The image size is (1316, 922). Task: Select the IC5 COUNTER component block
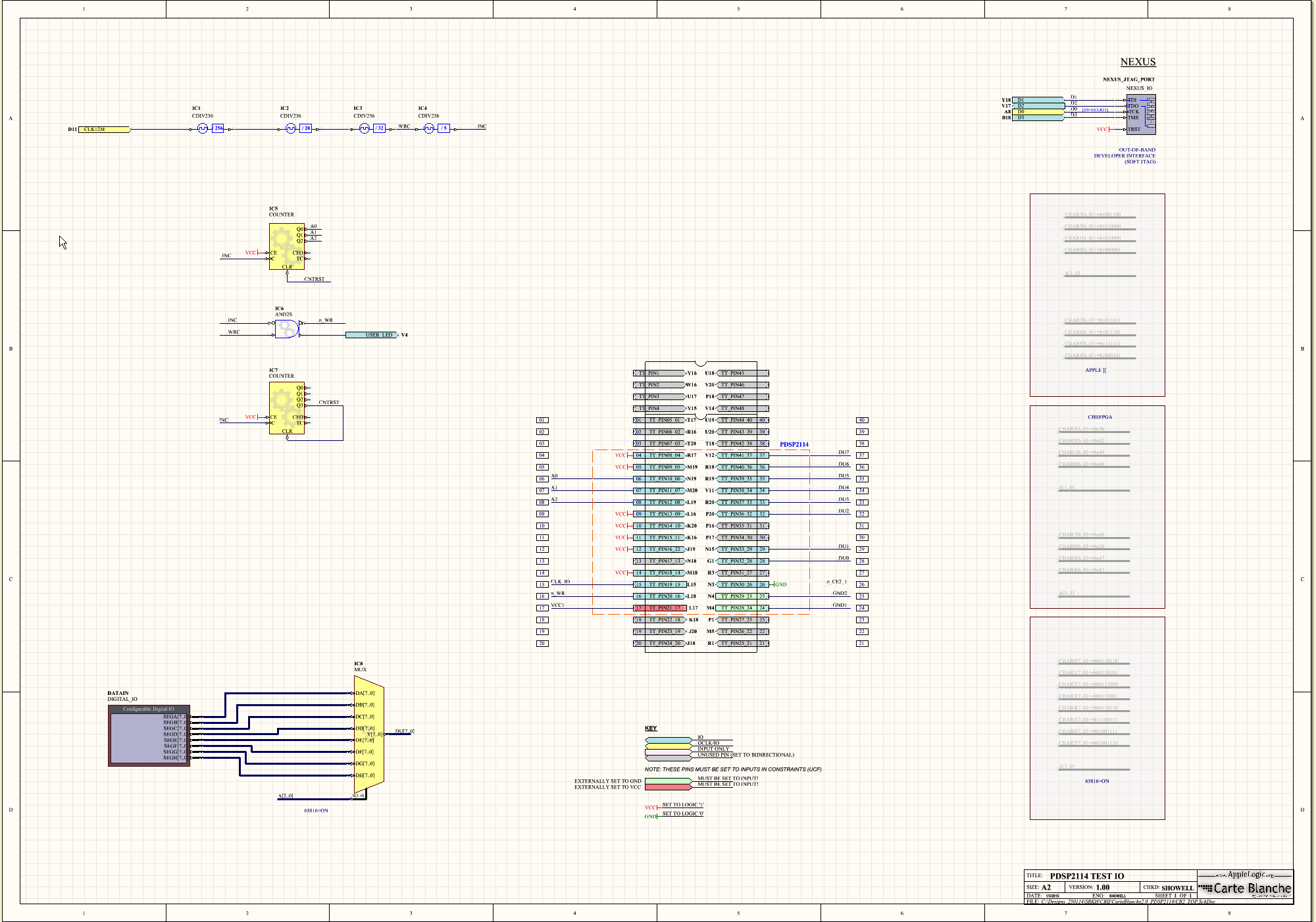pyautogui.click(x=287, y=246)
